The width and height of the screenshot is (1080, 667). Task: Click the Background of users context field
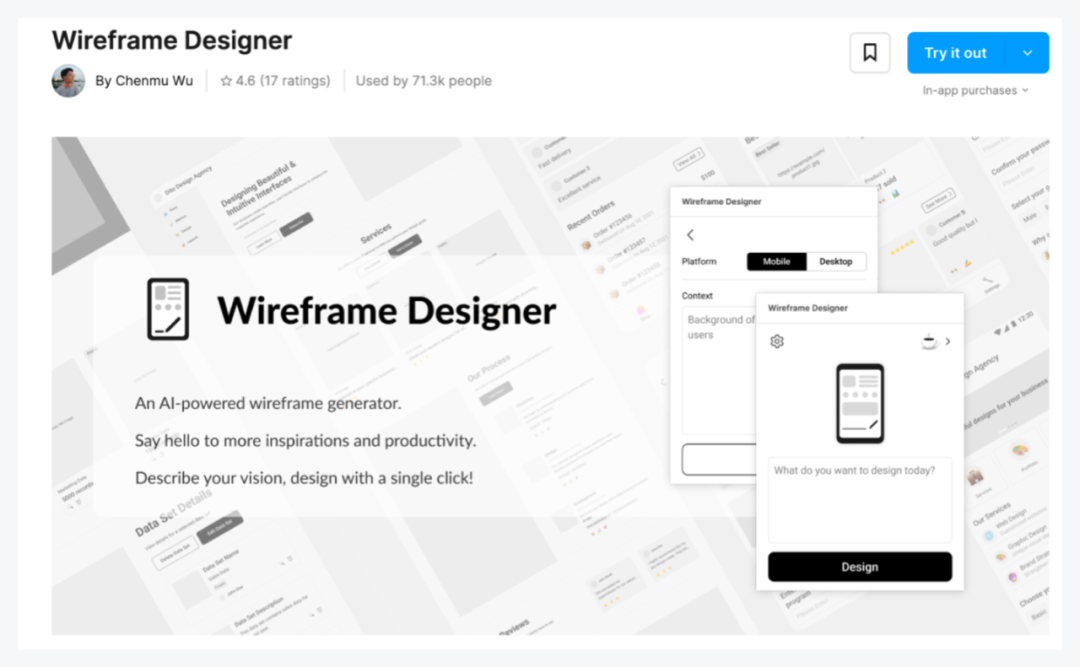[x=719, y=370]
